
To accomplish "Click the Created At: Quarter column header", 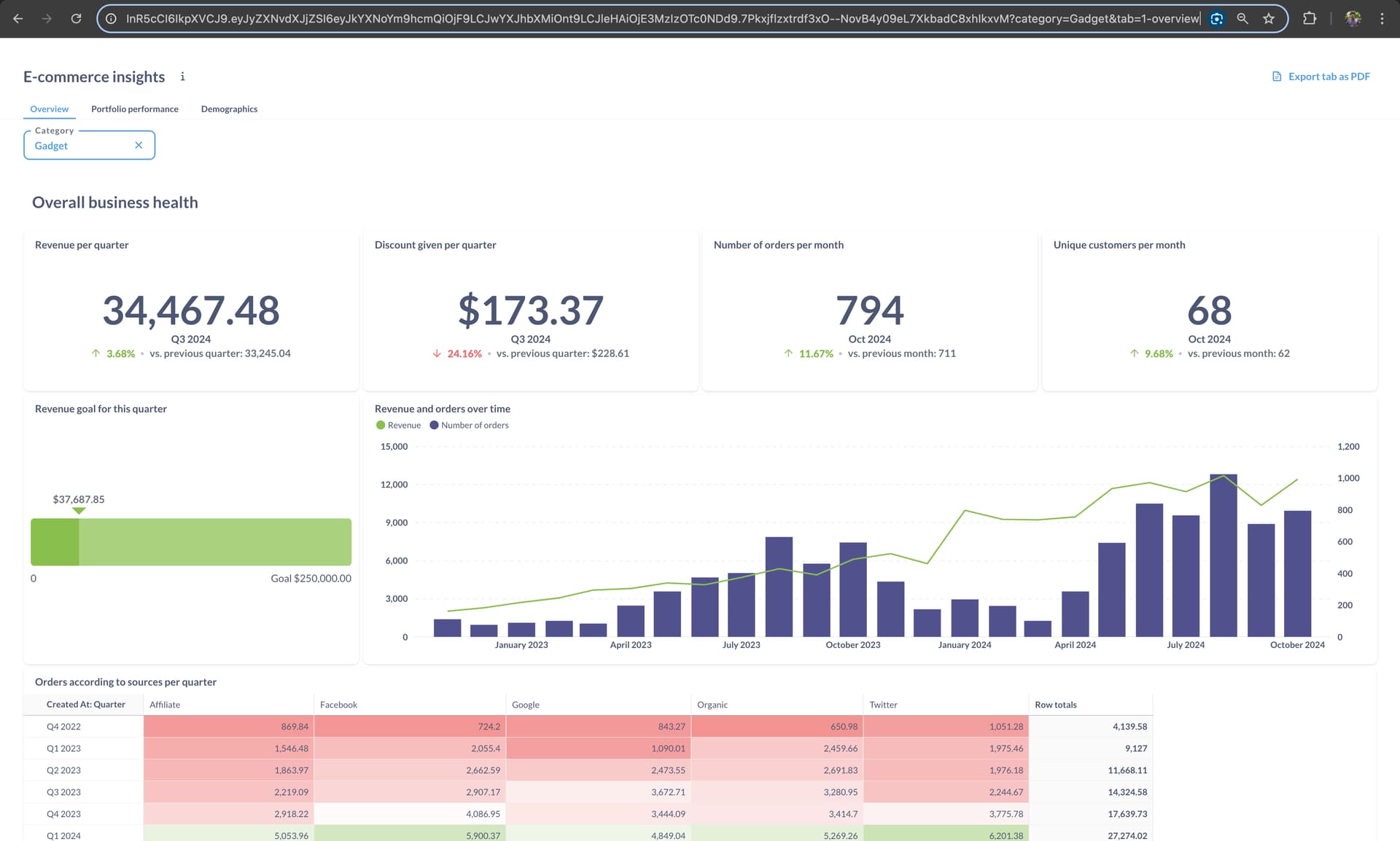I will click(85, 705).
